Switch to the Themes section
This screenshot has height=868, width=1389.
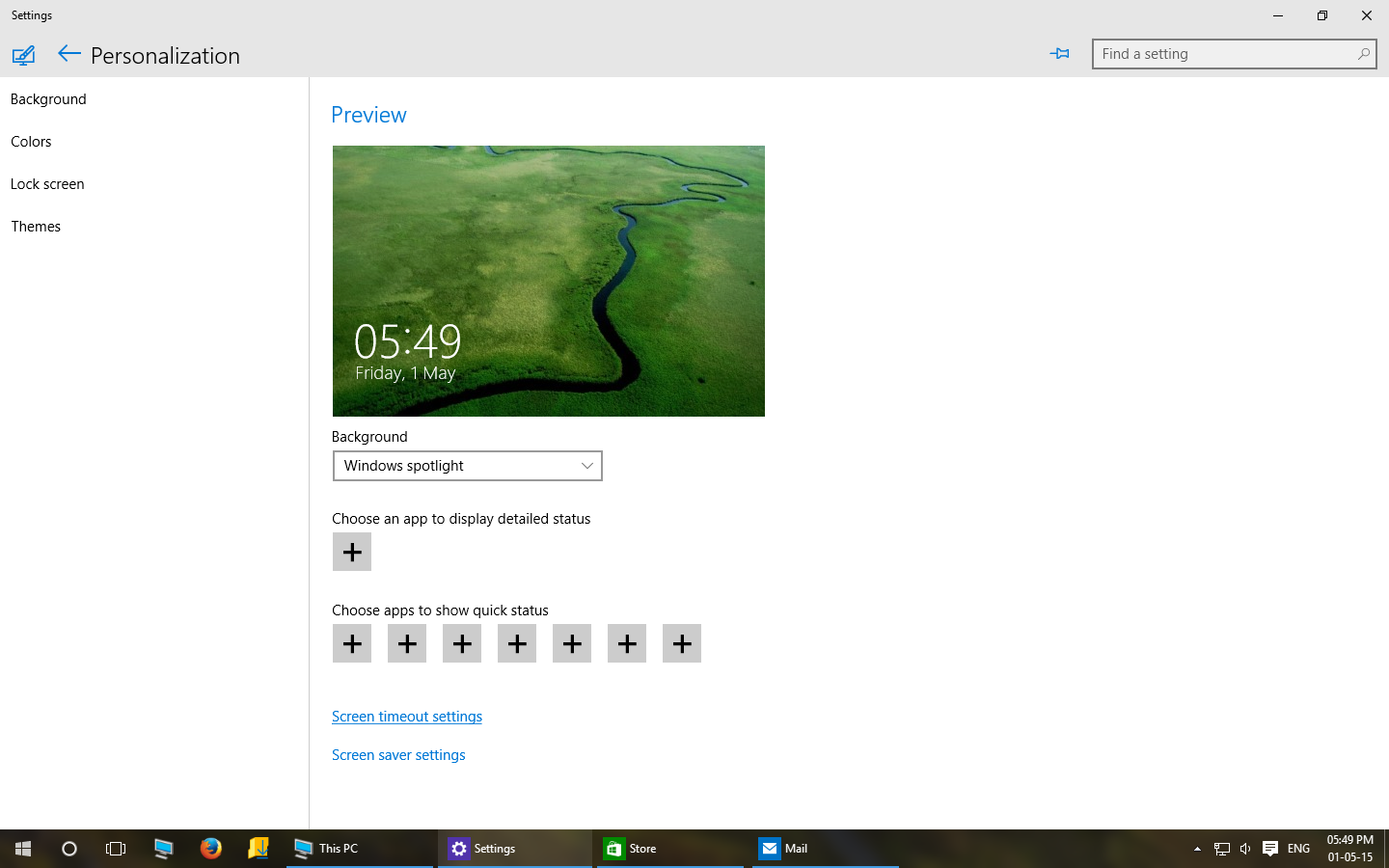36,226
